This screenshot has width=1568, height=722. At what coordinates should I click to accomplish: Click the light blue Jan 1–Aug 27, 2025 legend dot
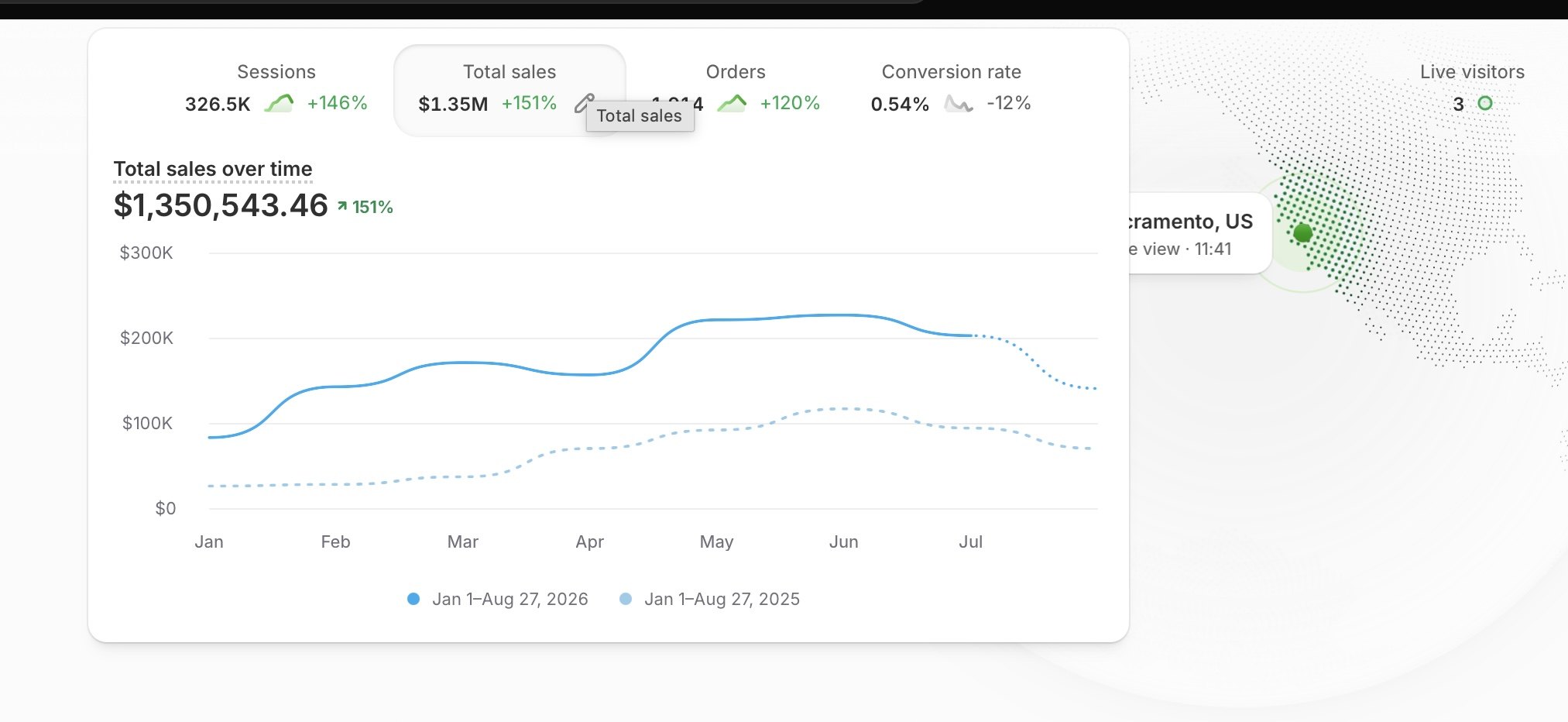point(626,599)
